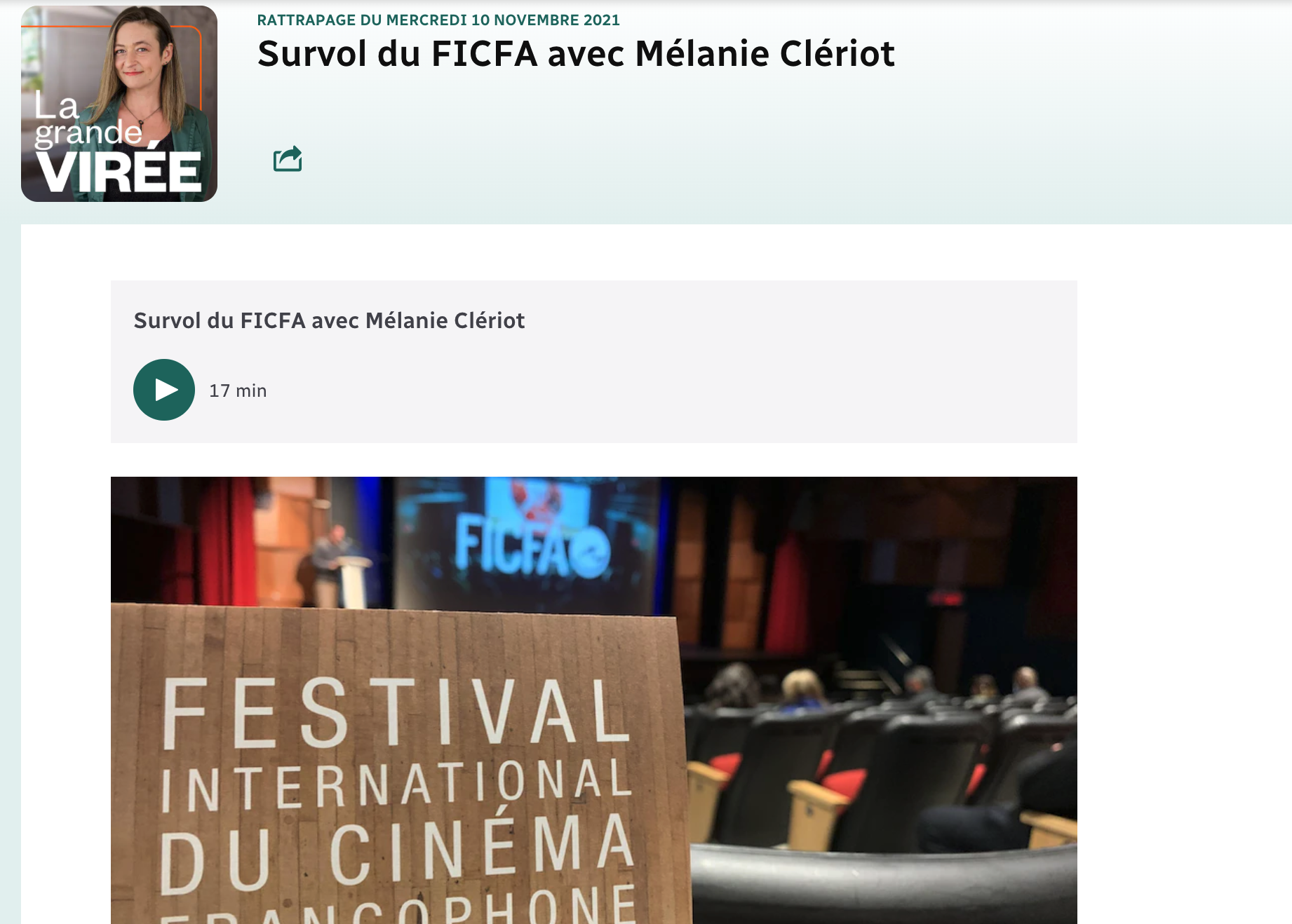Click the La grande text in the logo
This screenshot has width=1292, height=924.
pos(88,119)
